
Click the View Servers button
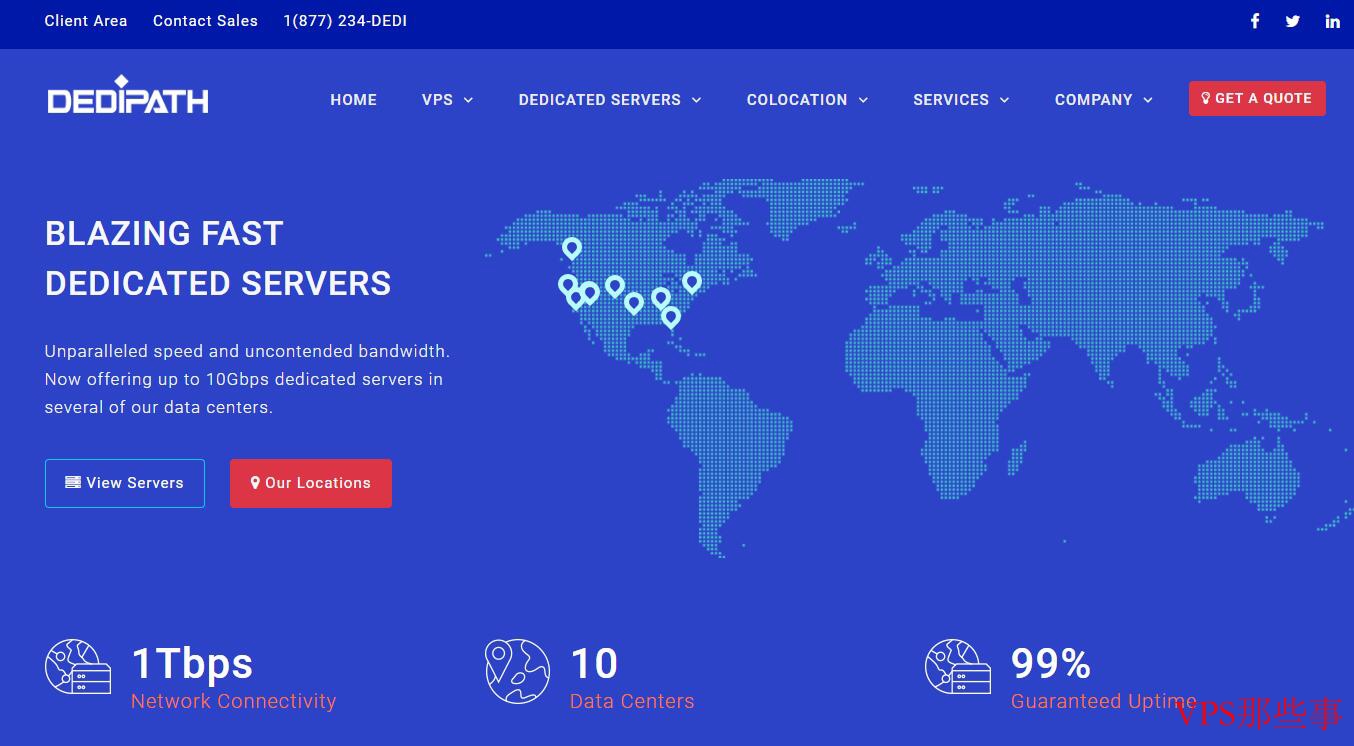(125, 483)
